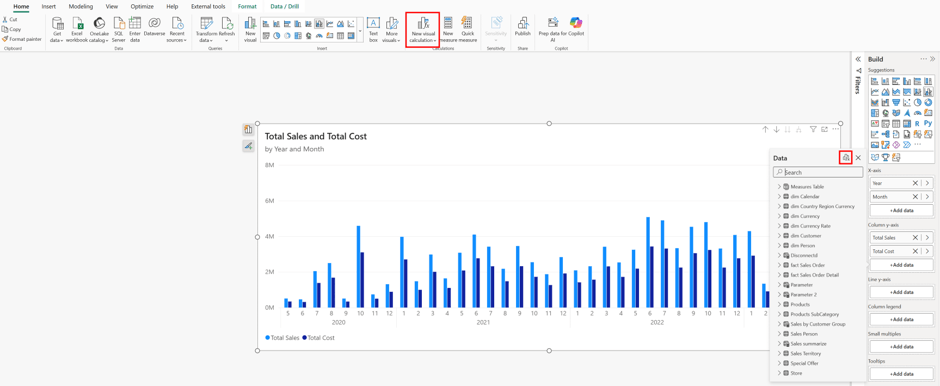Add data to Line y-axis
Screen dimensions: 940x386
coord(902,292)
